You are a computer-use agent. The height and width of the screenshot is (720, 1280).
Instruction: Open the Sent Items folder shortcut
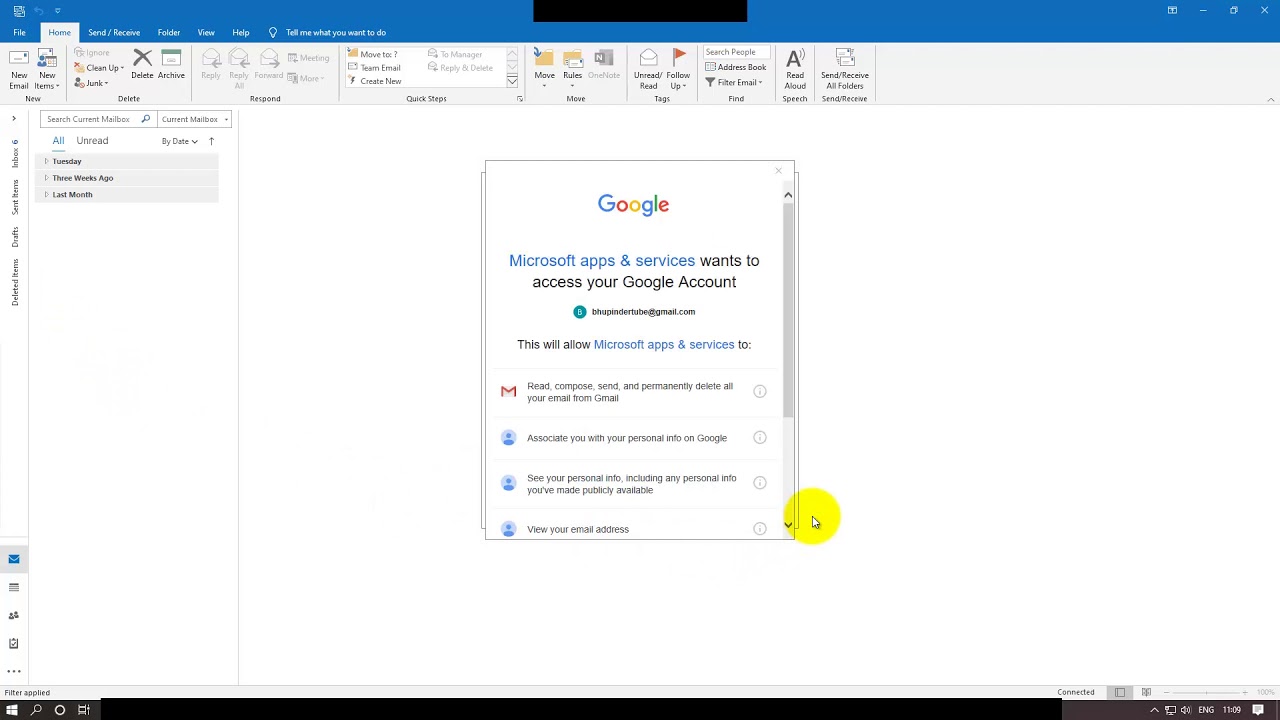click(15, 197)
